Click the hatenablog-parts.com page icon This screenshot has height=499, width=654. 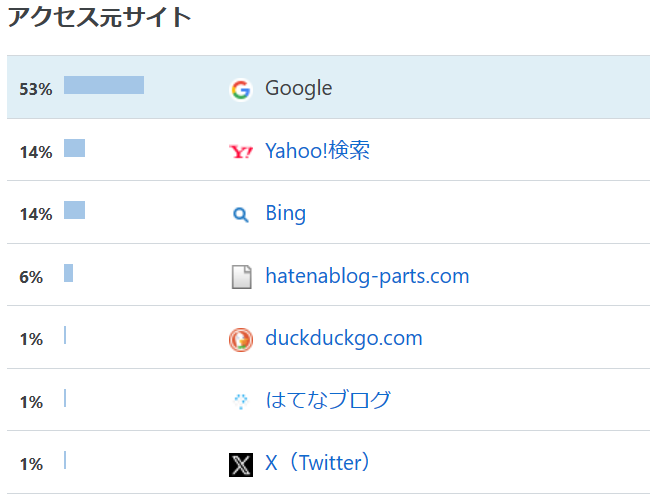241,277
